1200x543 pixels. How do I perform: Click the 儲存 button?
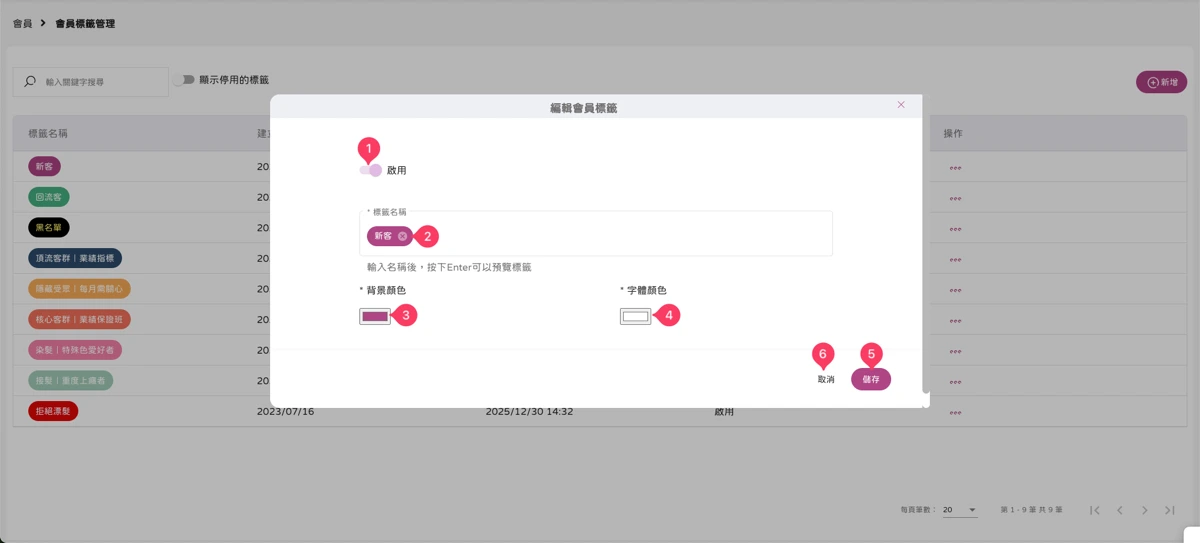click(871, 380)
